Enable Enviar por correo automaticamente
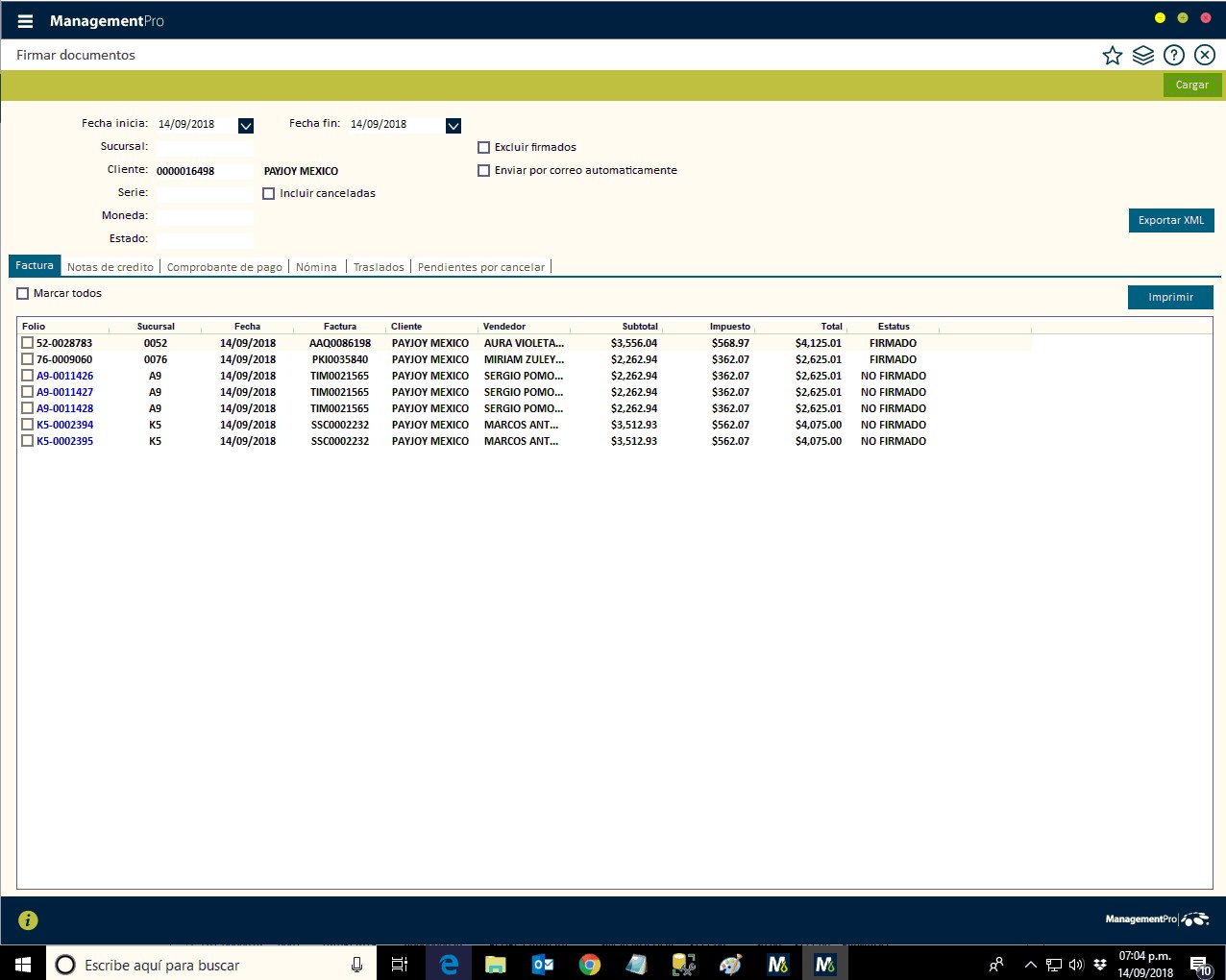This screenshot has height=980, width=1226. point(483,170)
